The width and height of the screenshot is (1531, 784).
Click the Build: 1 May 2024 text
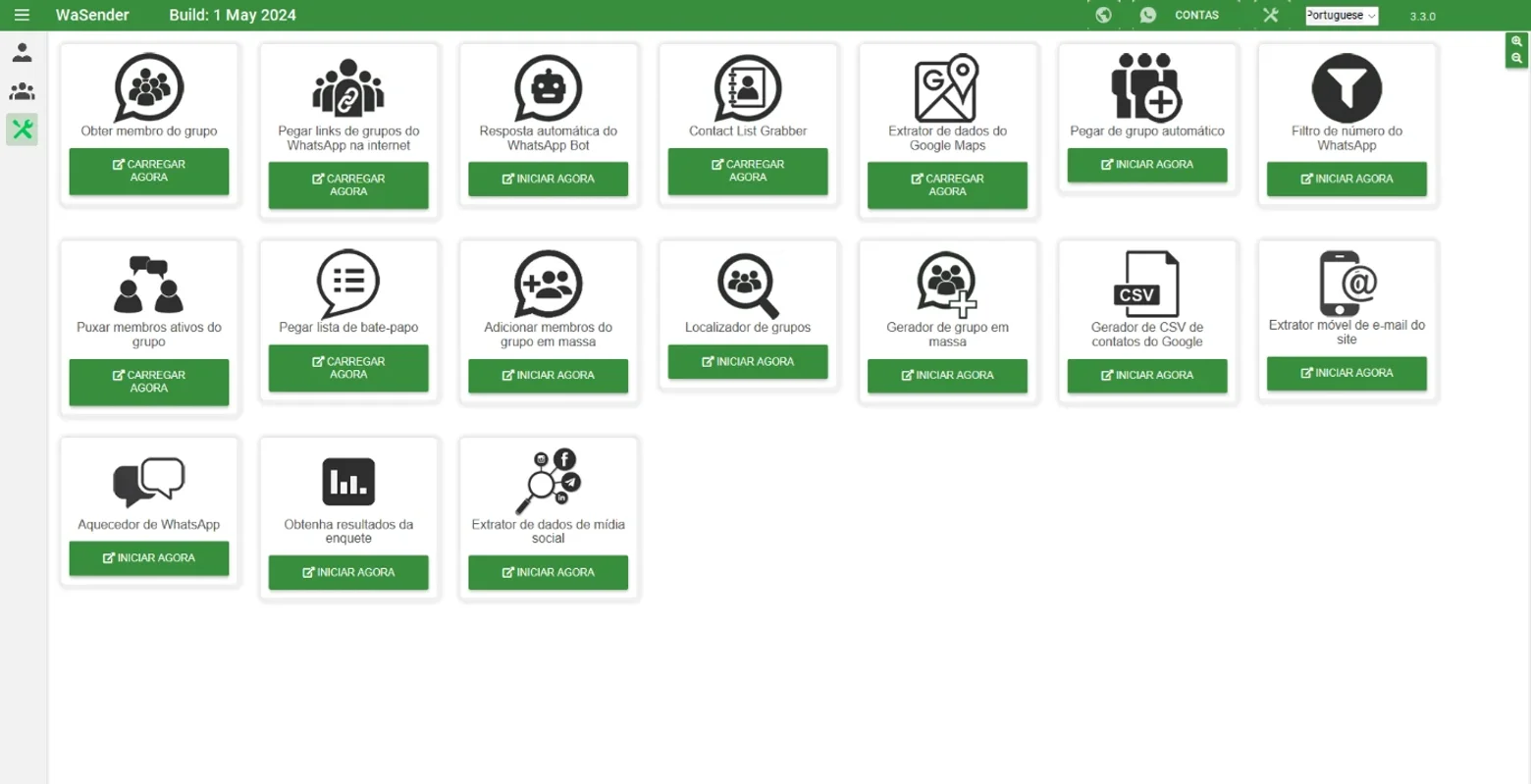(x=233, y=15)
